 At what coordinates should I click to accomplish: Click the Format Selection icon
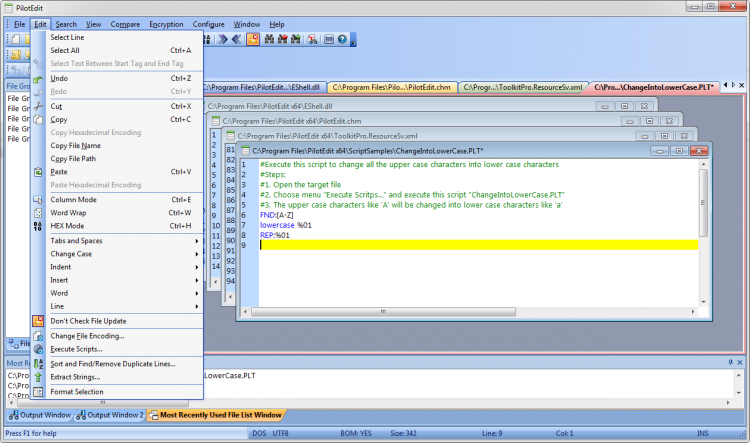[39, 391]
